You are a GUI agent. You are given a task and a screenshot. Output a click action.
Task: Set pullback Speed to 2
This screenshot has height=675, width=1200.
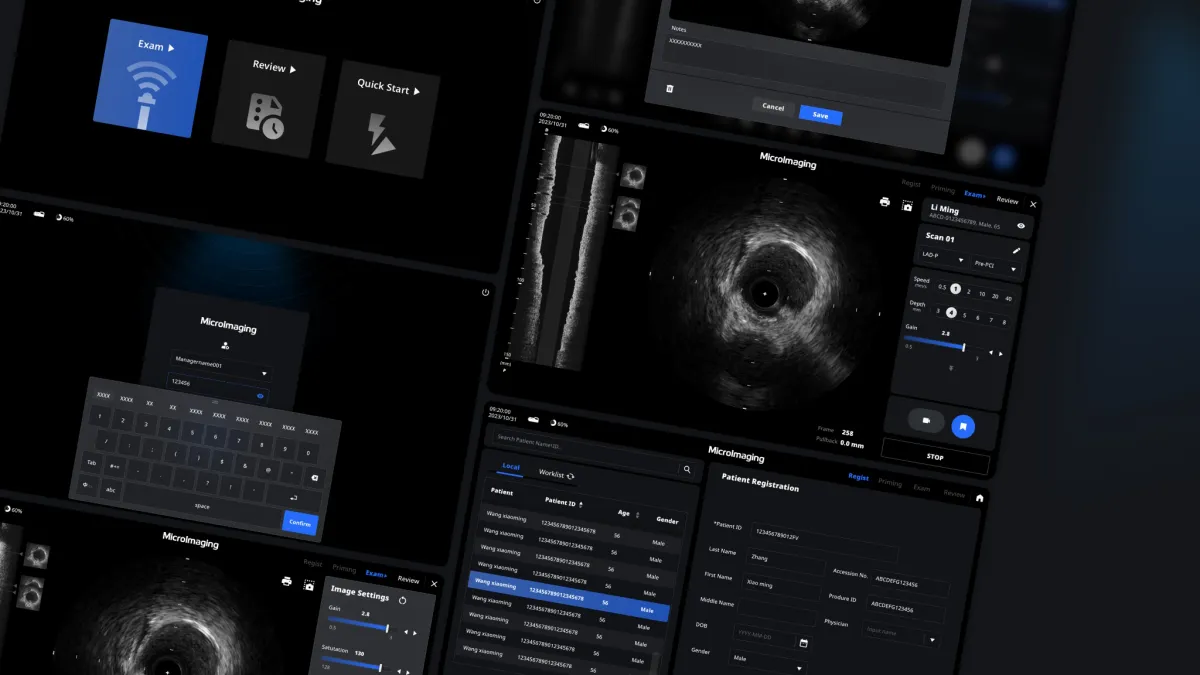[968, 291]
